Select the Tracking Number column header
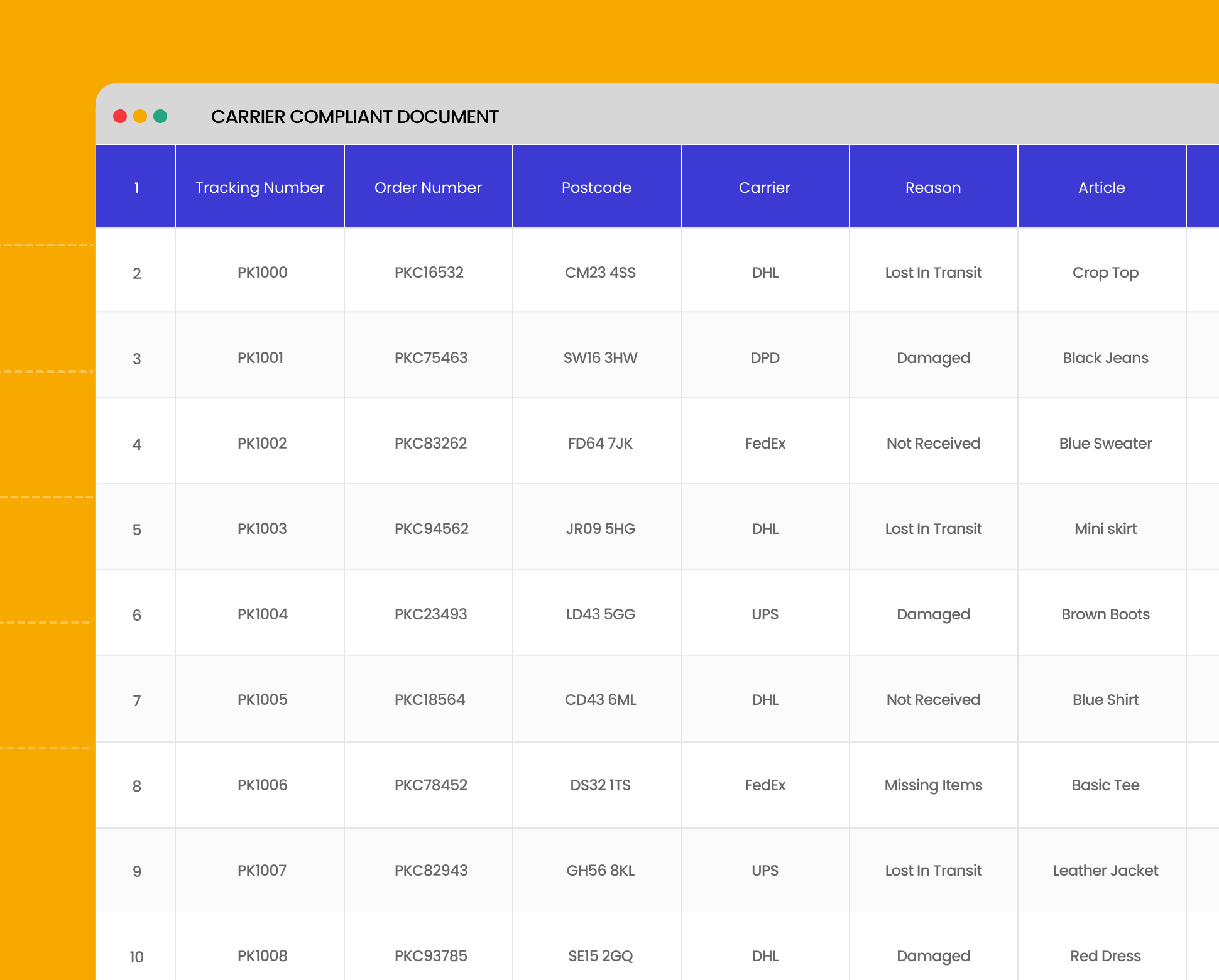The width and height of the screenshot is (1219, 980). [x=260, y=187]
